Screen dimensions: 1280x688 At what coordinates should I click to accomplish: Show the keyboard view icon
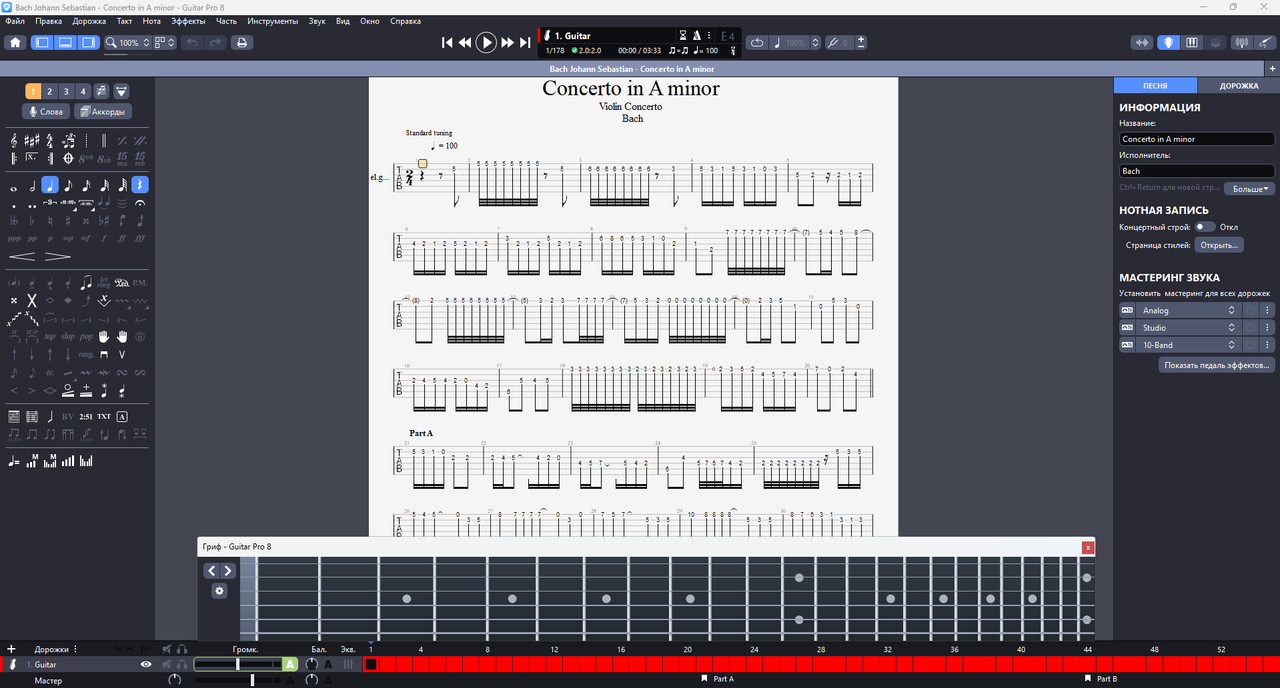[x=1192, y=43]
